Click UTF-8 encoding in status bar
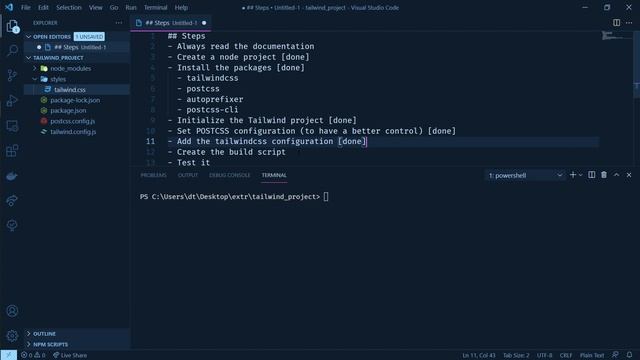The image size is (640, 360). click(544, 355)
